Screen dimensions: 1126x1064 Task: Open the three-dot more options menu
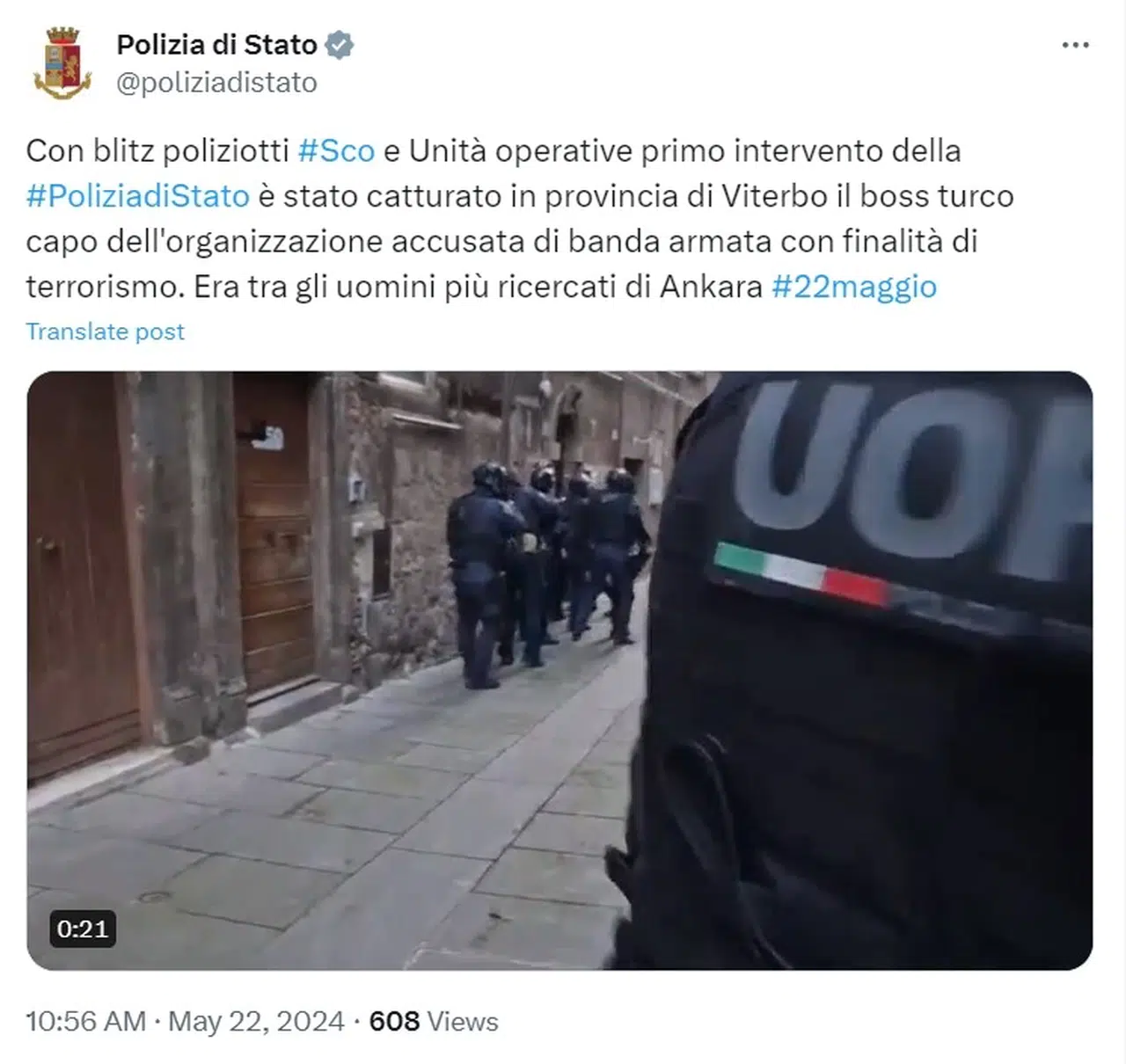click(1075, 45)
